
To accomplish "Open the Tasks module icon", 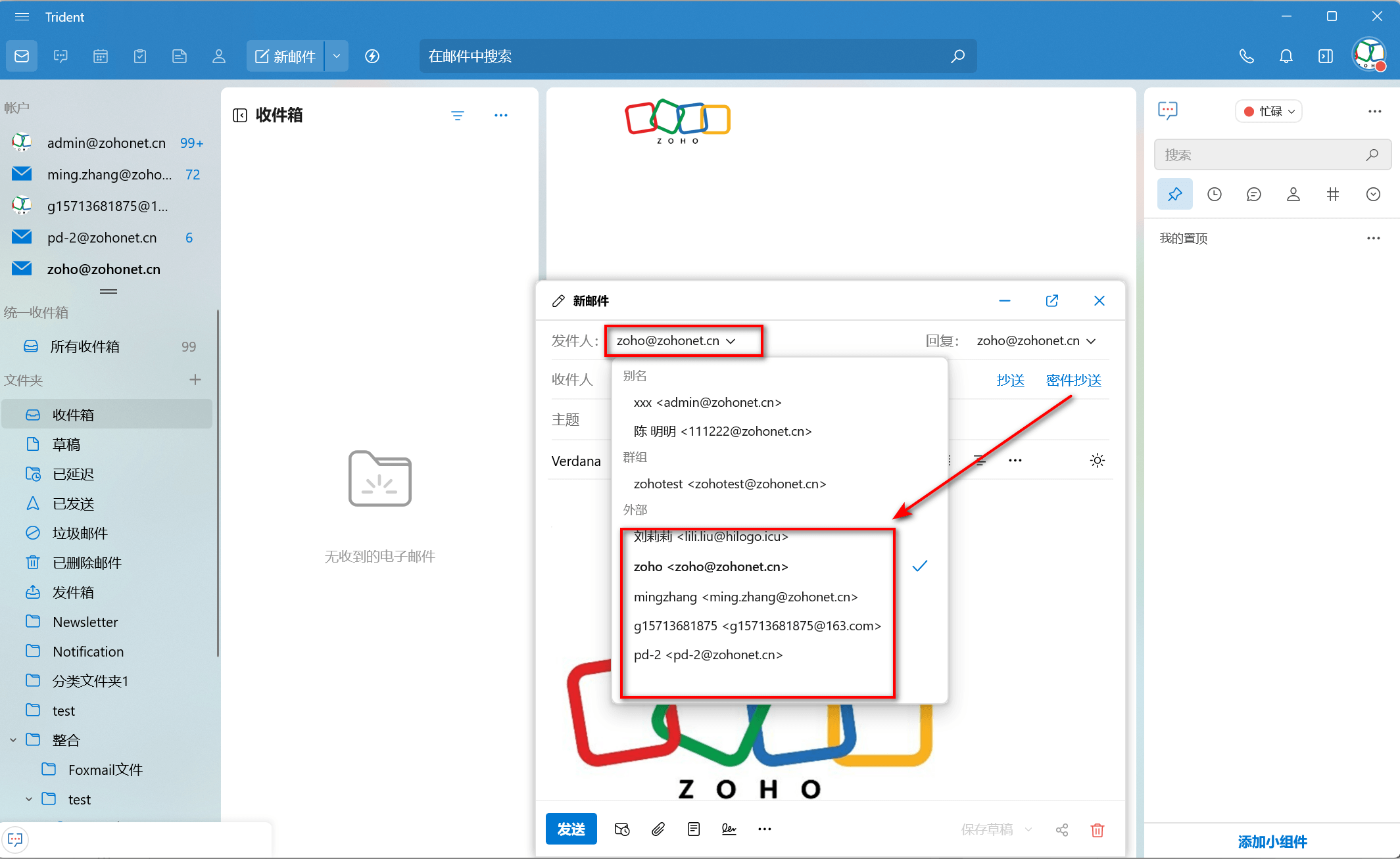I will tap(140, 57).
